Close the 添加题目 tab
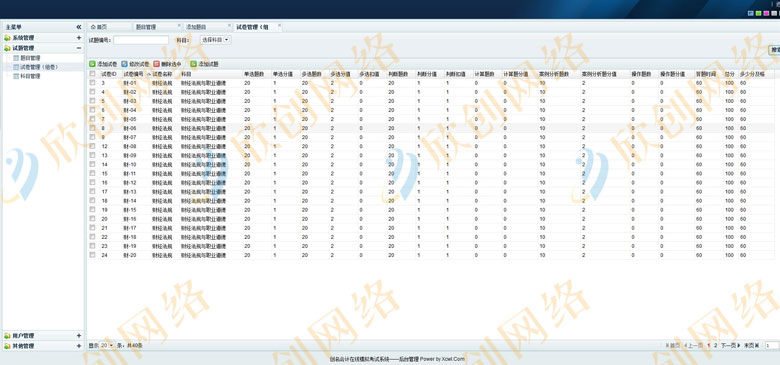780x365 pixels. [x=229, y=25]
